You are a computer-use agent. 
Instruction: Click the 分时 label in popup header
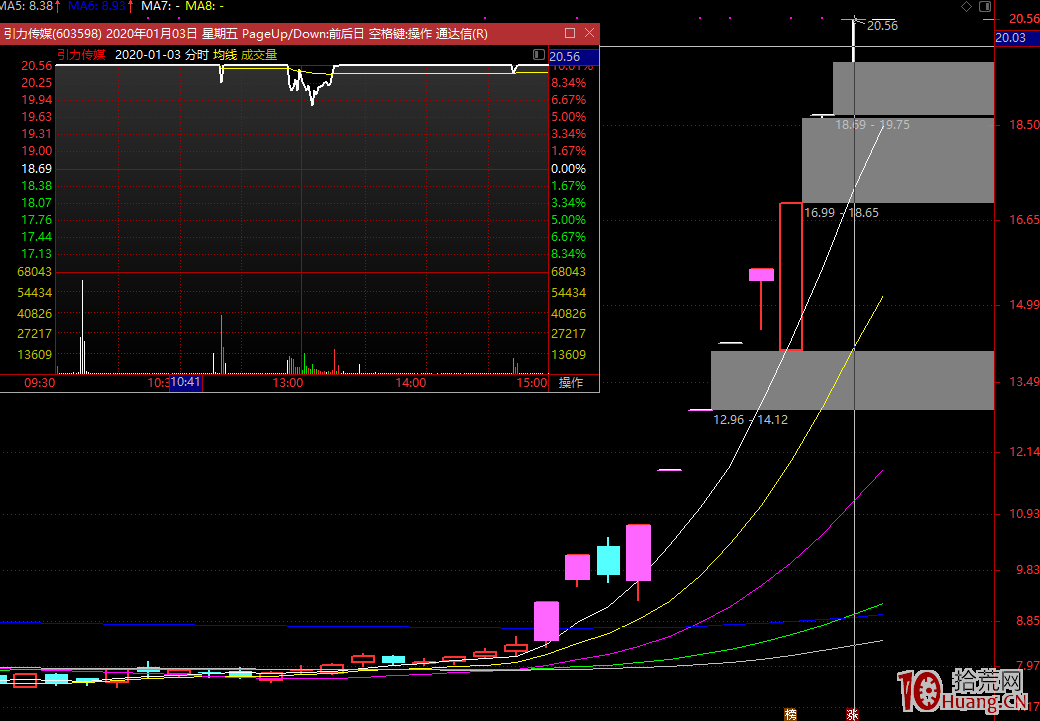click(x=197, y=55)
